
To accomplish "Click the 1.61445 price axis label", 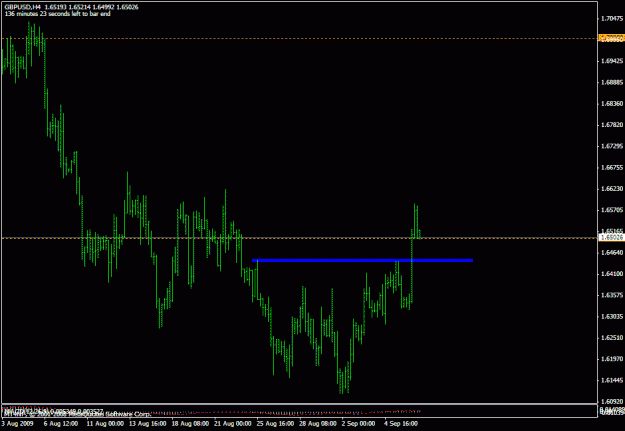I will point(612,380).
